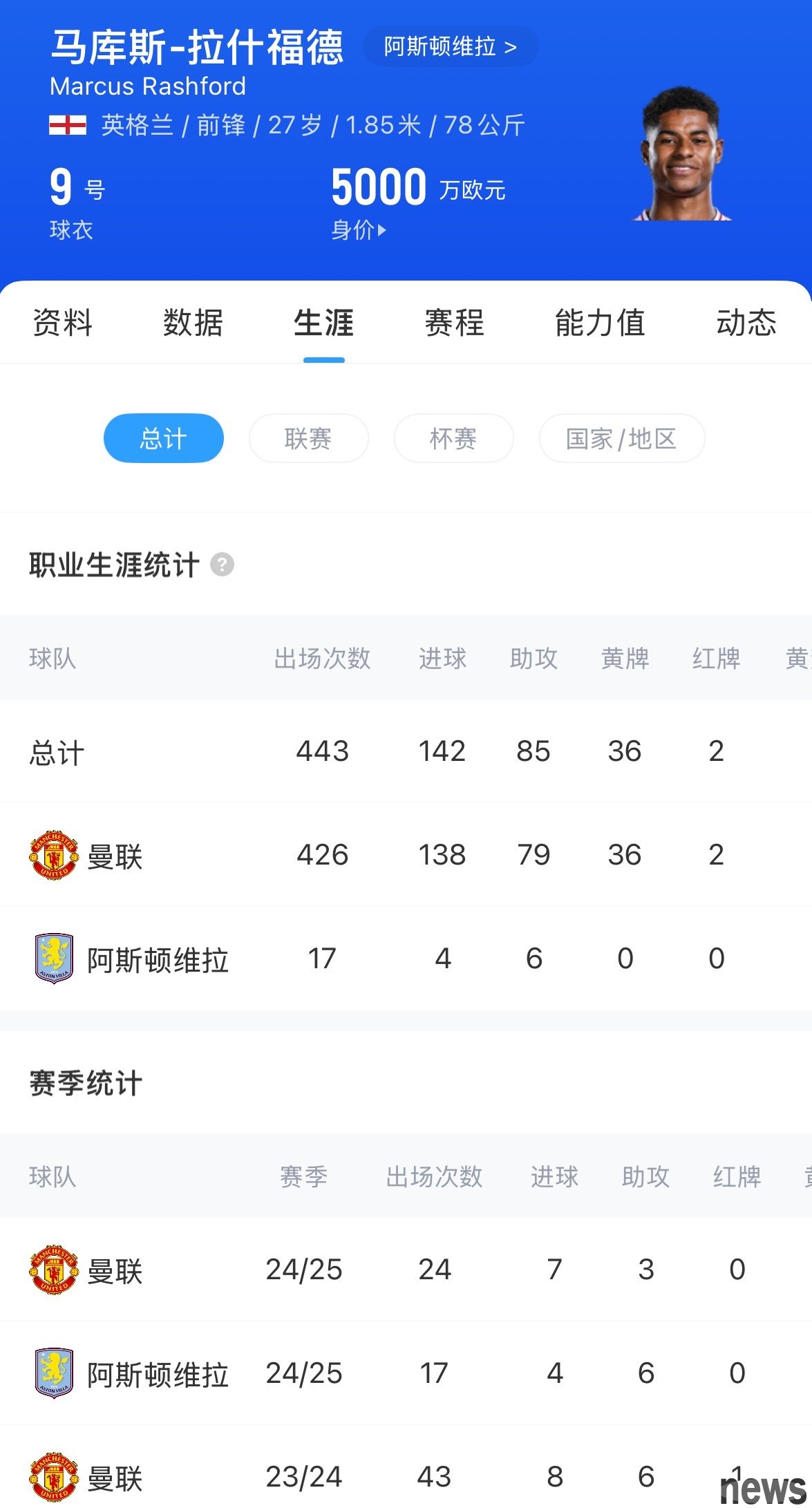Tap Aston Villa crest for 24/25 season
812x1508 pixels.
54,1373
